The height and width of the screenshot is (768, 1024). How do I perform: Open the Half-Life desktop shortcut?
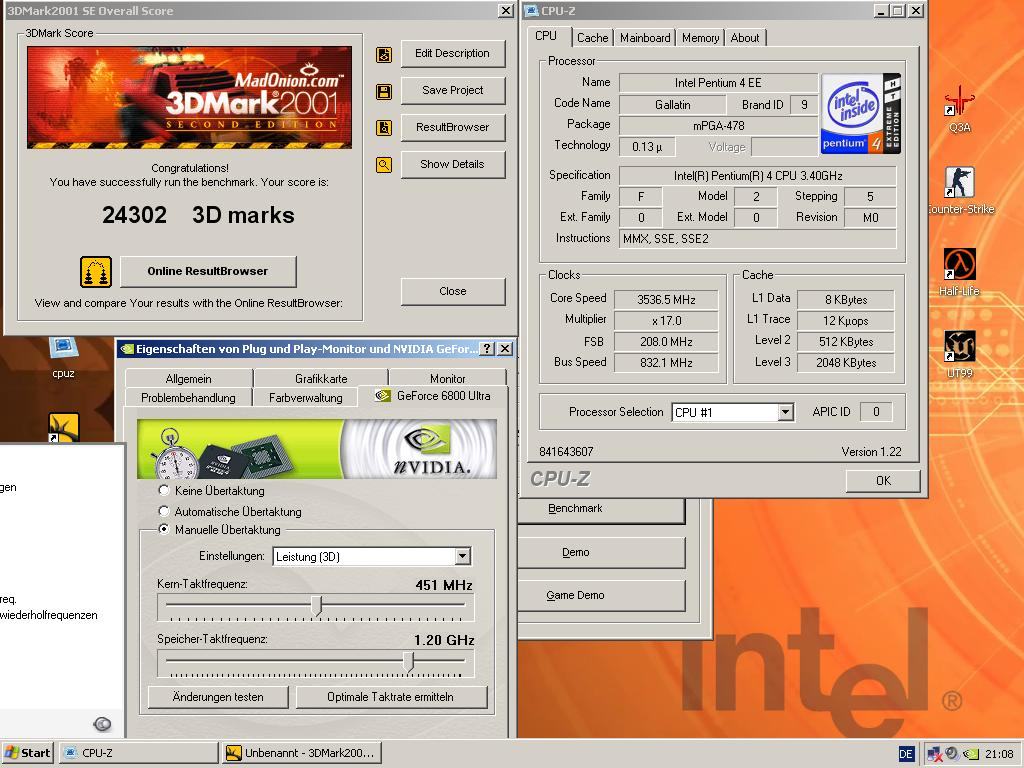point(959,273)
